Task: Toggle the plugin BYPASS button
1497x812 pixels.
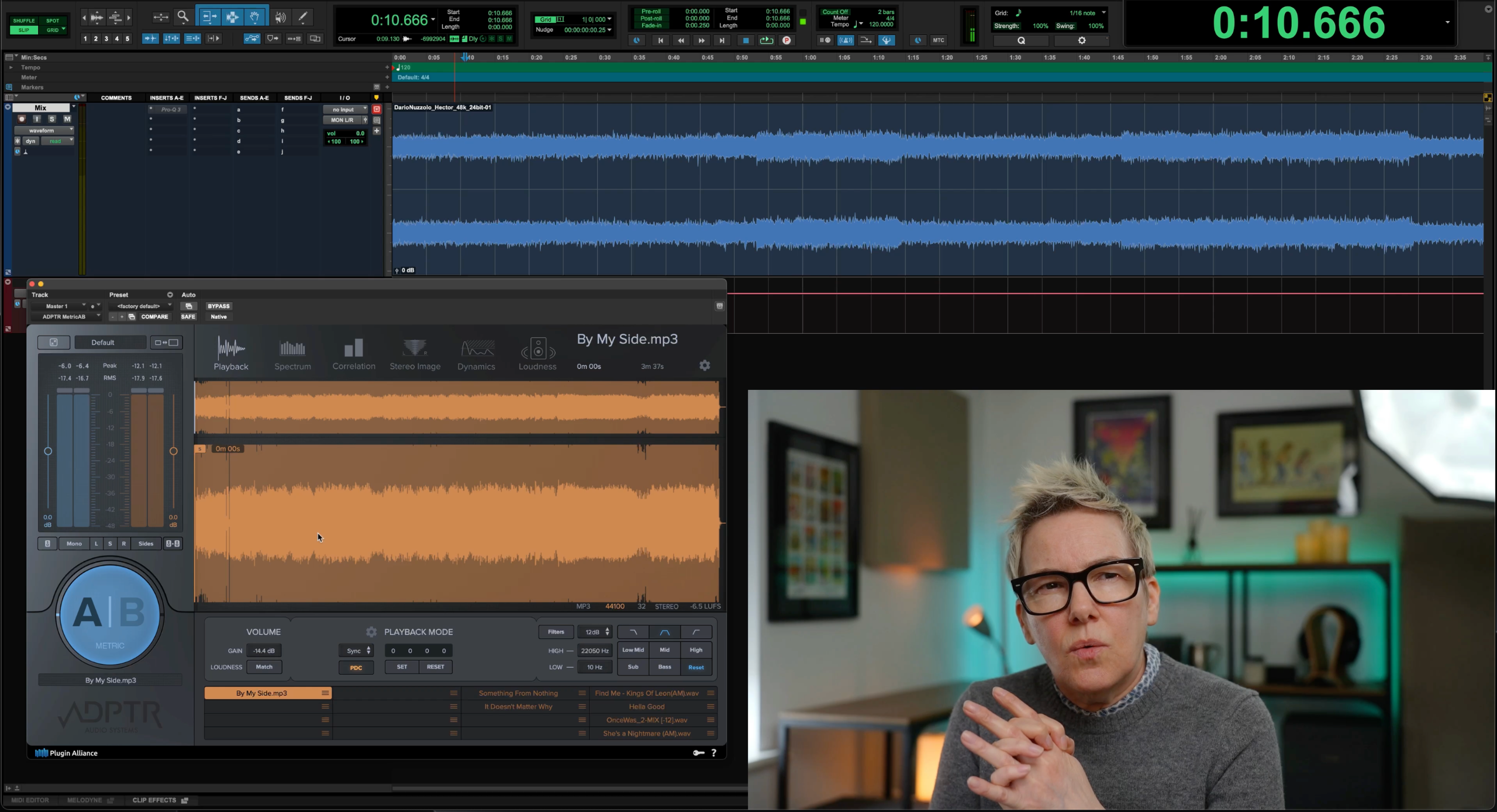Action: point(219,306)
